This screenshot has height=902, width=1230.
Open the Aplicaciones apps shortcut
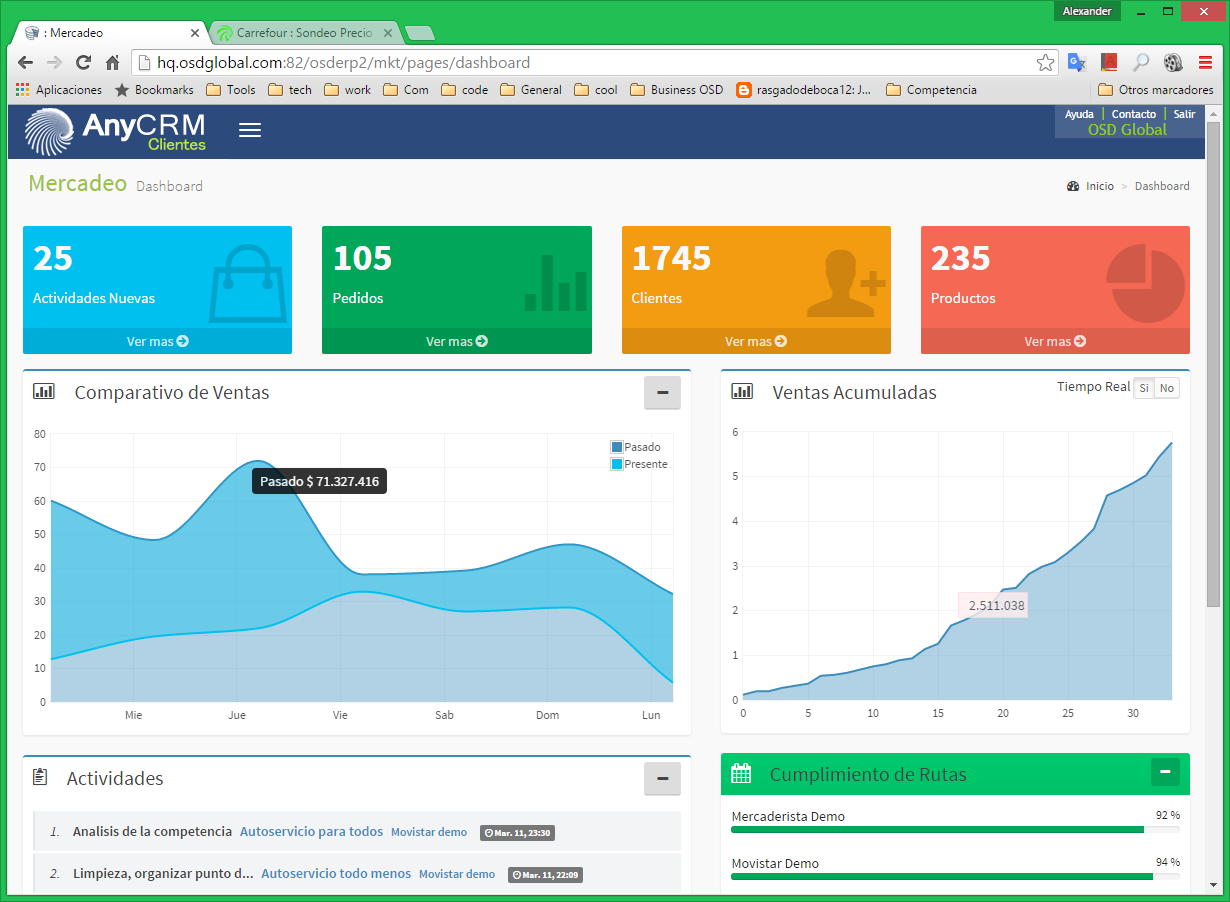coord(59,90)
